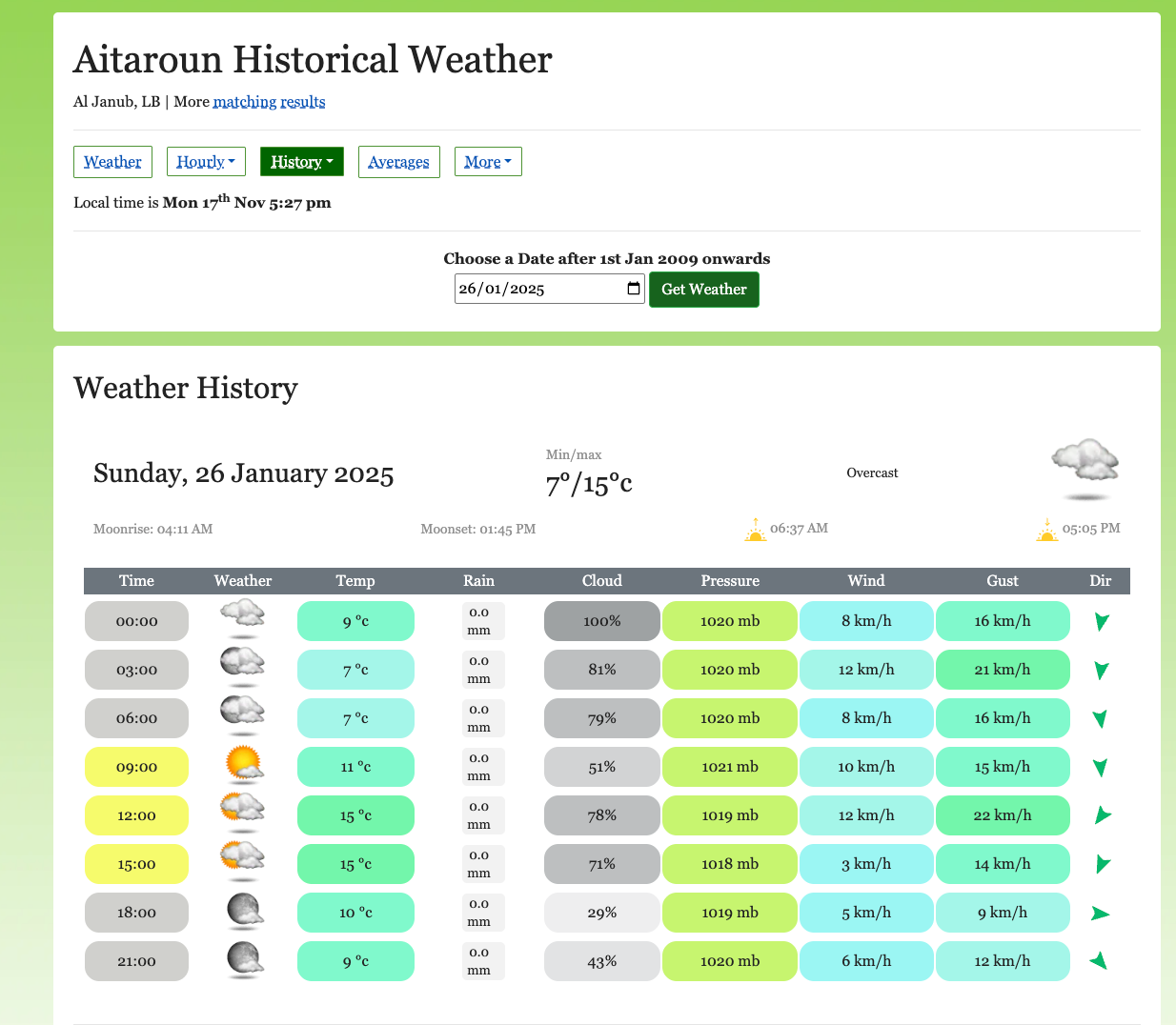Open the Weather tab
This screenshot has width=1176, height=1025.
[112, 162]
